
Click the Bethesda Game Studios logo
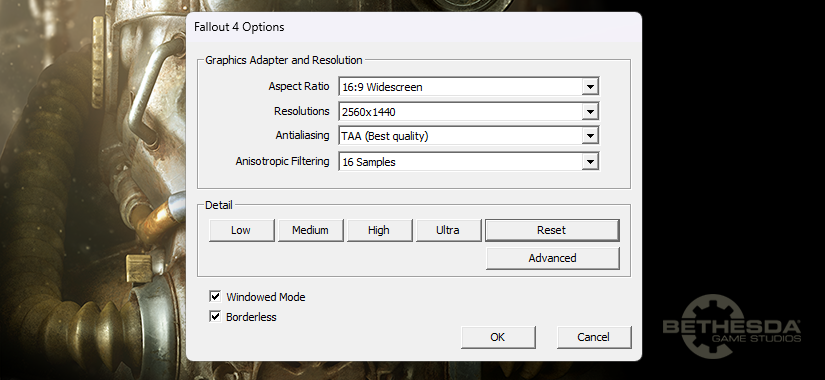732,327
